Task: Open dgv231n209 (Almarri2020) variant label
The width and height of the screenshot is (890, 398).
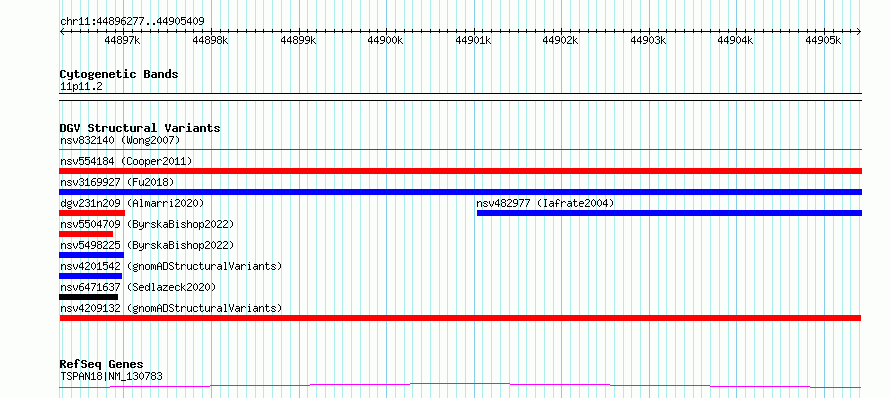Action: [x=132, y=203]
